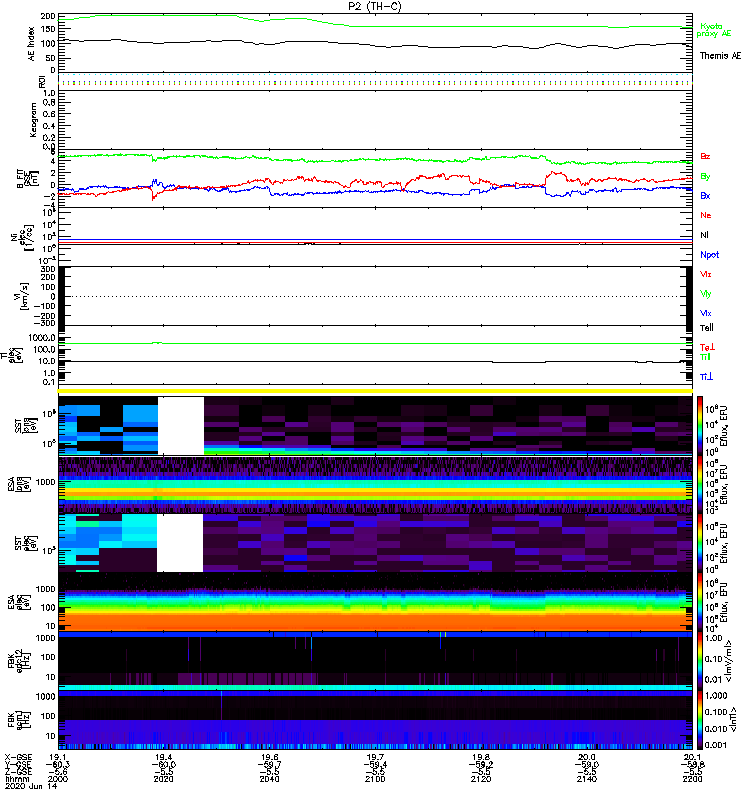Select the blue Vix velocity legend label
The width and height of the screenshot is (750, 800).
(705, 313)
